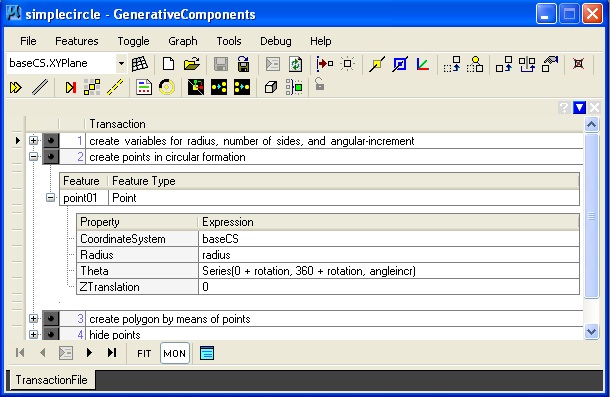Click the solid cube icon in toolbar

[271, 87]
